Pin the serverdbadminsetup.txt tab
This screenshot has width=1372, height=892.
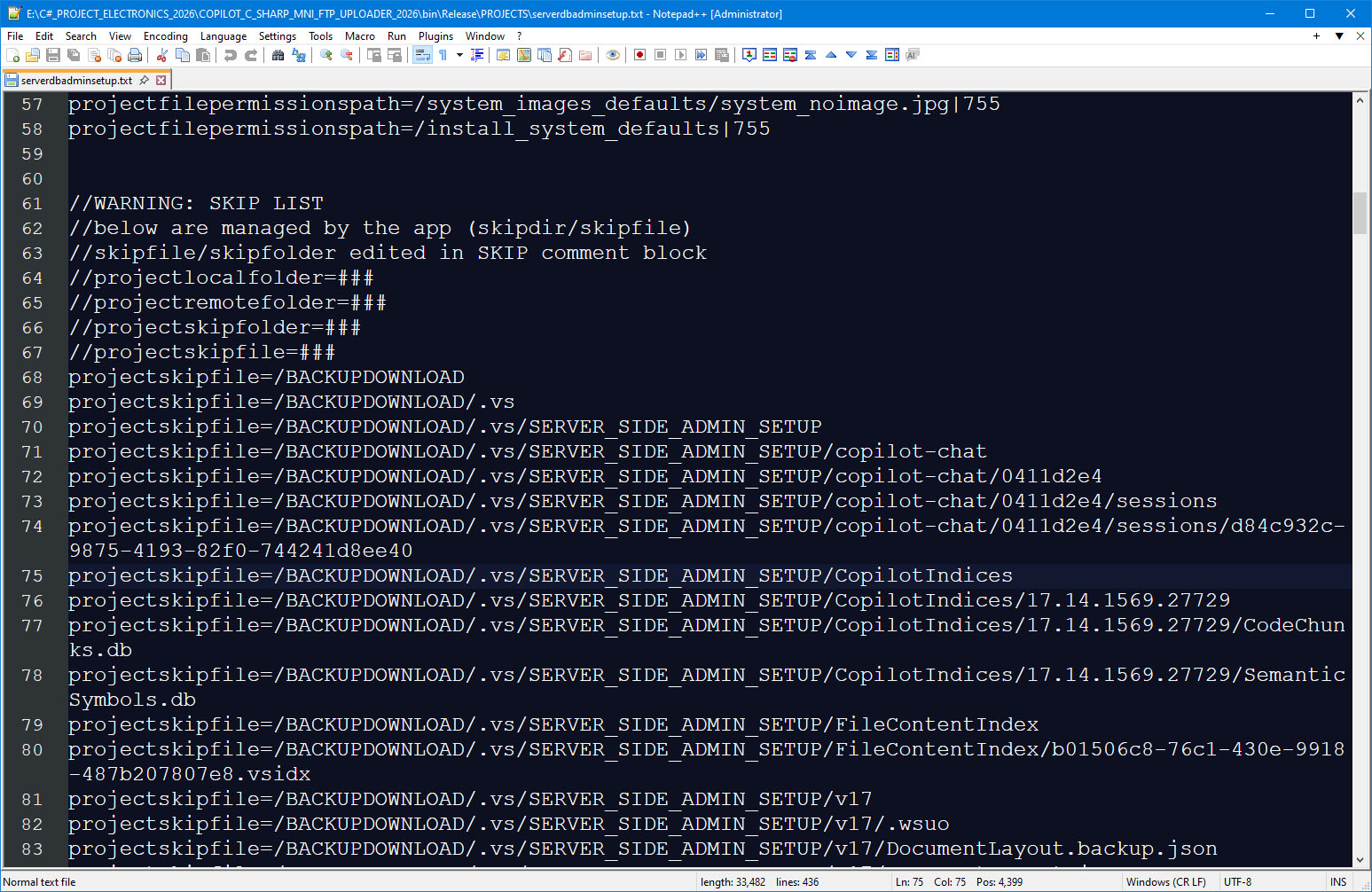[x=145, y=80]
